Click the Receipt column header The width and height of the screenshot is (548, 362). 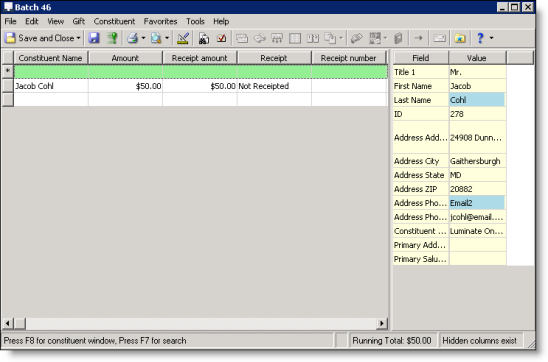(x=274, y=58)
